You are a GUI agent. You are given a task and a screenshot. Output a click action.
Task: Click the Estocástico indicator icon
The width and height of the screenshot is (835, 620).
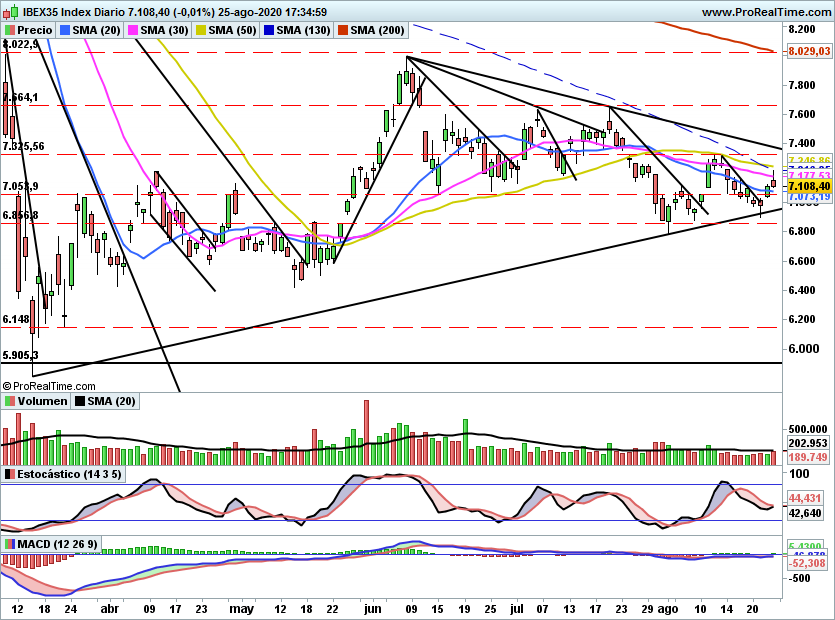click(10, 474)
